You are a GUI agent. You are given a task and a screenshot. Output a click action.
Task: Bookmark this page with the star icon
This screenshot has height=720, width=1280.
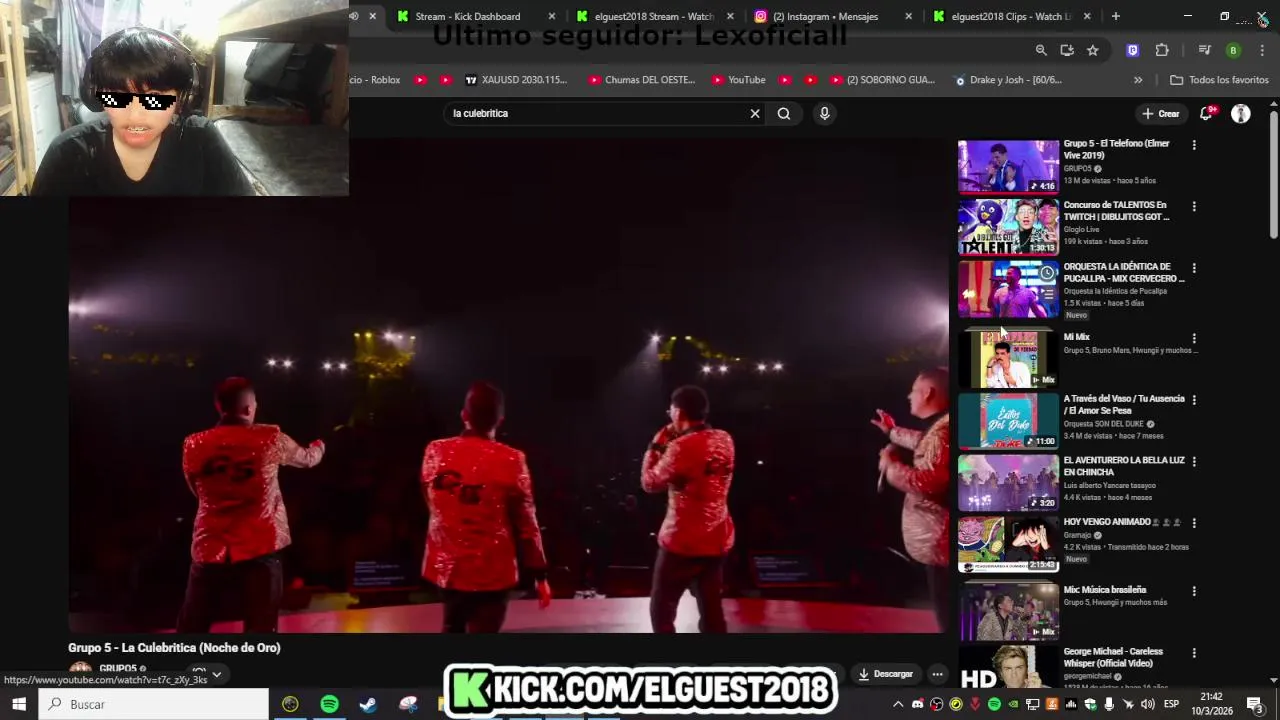(x=1093, y=50)
